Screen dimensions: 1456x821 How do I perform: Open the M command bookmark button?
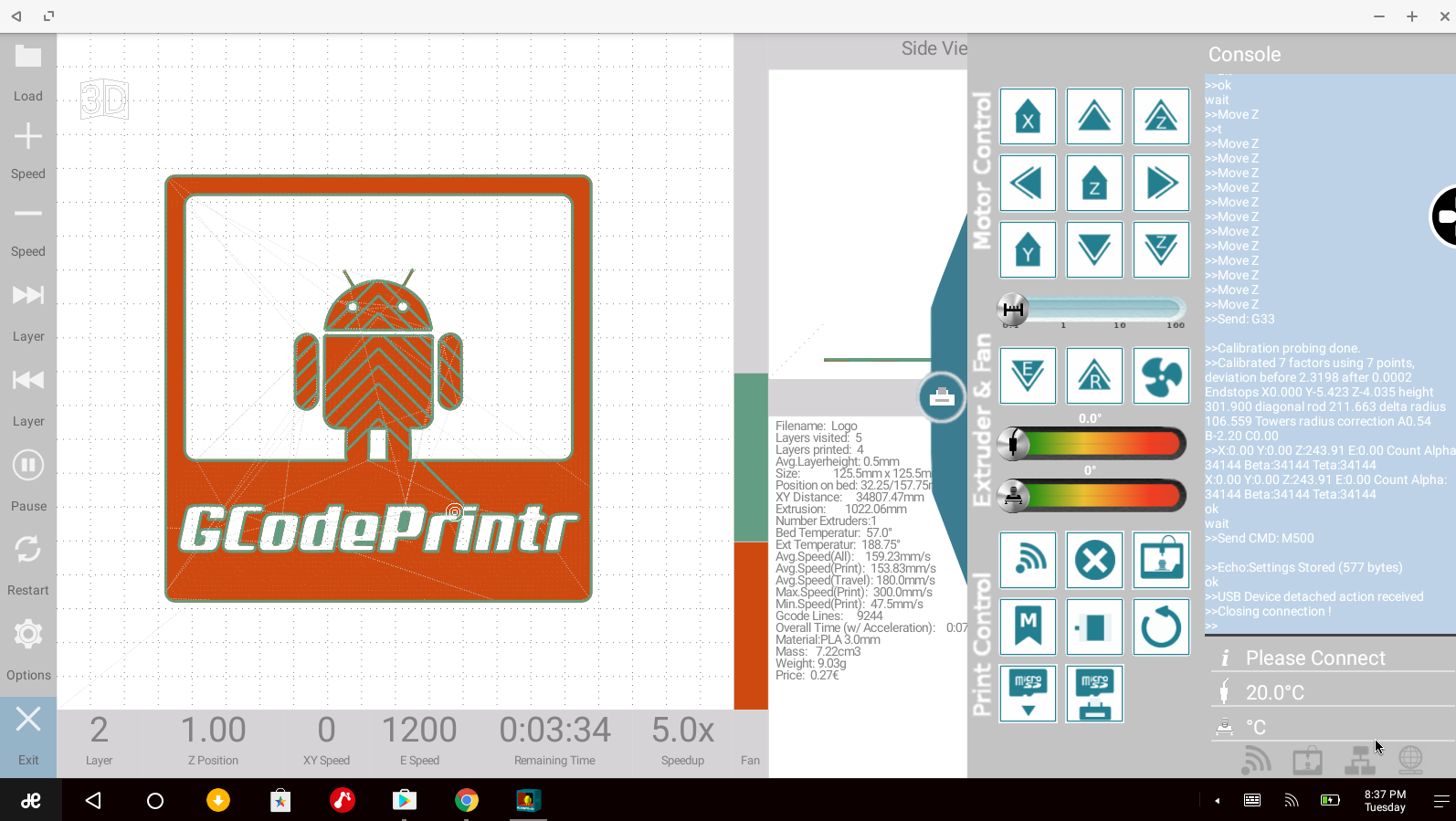(1028, 626)
